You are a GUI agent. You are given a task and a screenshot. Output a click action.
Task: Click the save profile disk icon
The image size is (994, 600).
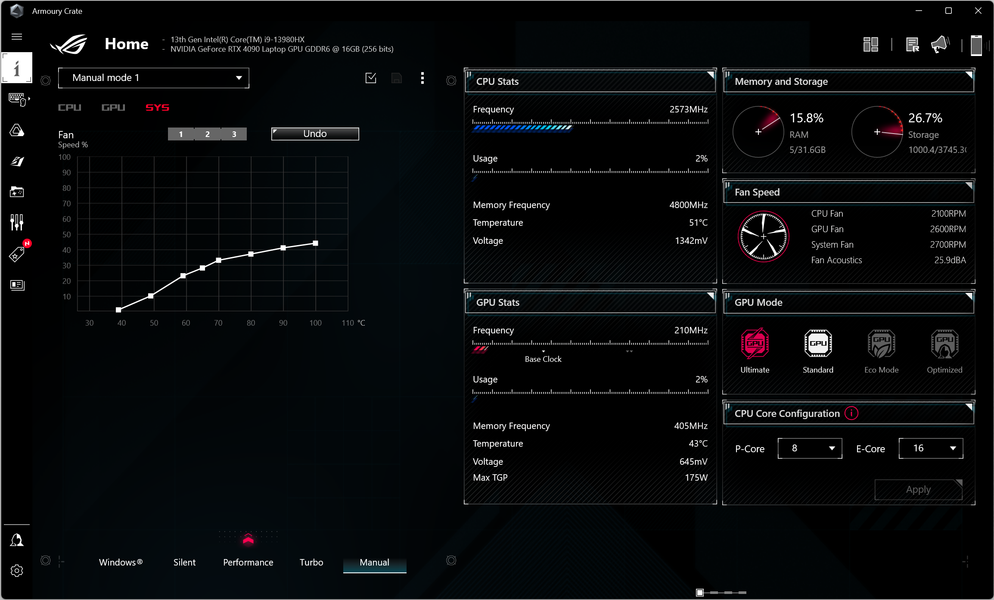[396, 78]
